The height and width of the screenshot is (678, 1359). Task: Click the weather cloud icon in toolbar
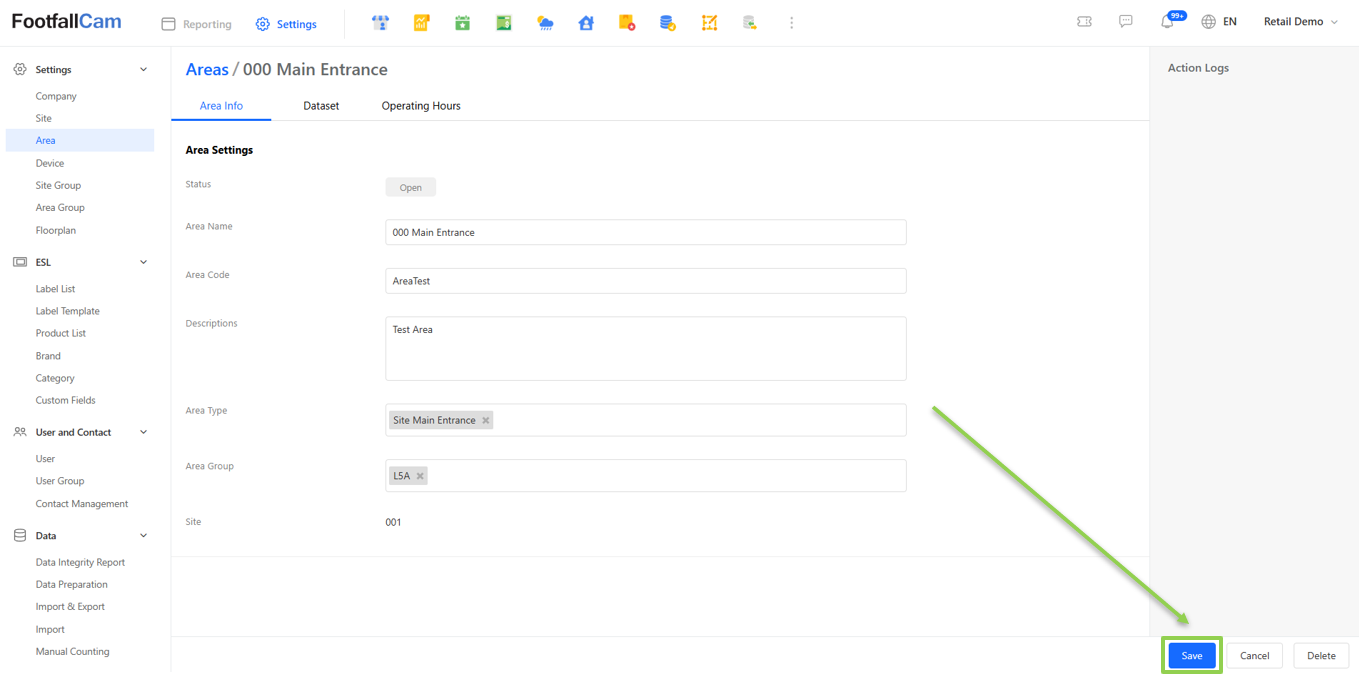point(545,23)
